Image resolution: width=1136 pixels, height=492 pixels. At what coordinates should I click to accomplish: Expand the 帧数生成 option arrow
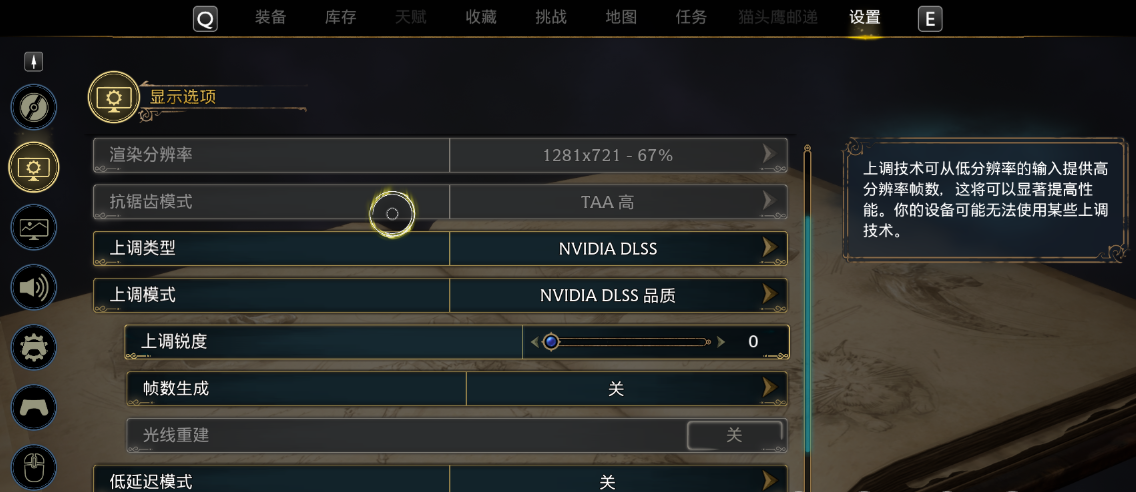769,388
